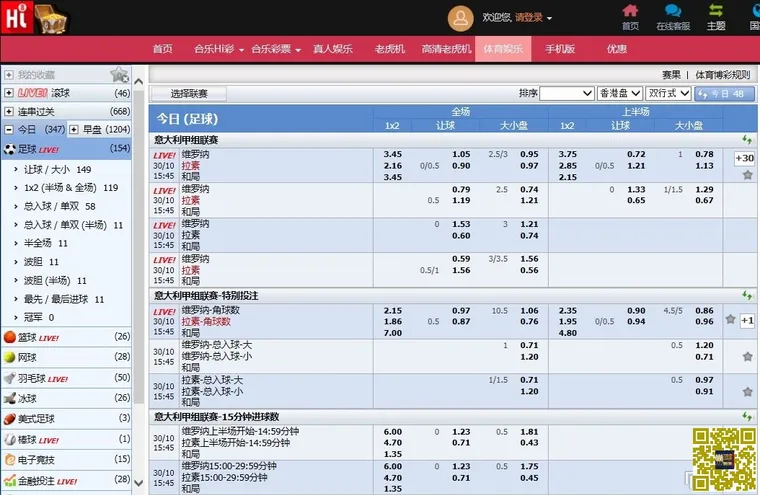Select the 金融投注 chart icon
Image resolution: width=760 pixels, height=495 pixels.
10,480
